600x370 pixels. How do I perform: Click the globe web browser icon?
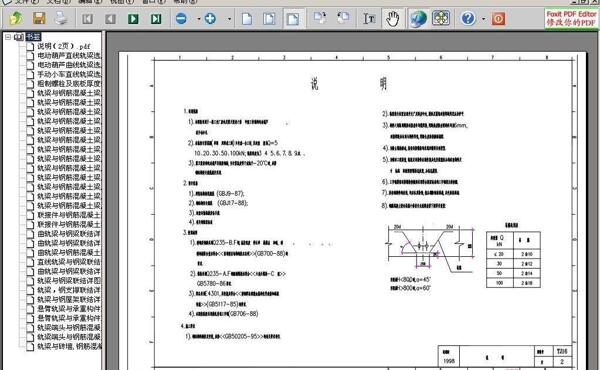coord(418,18)
